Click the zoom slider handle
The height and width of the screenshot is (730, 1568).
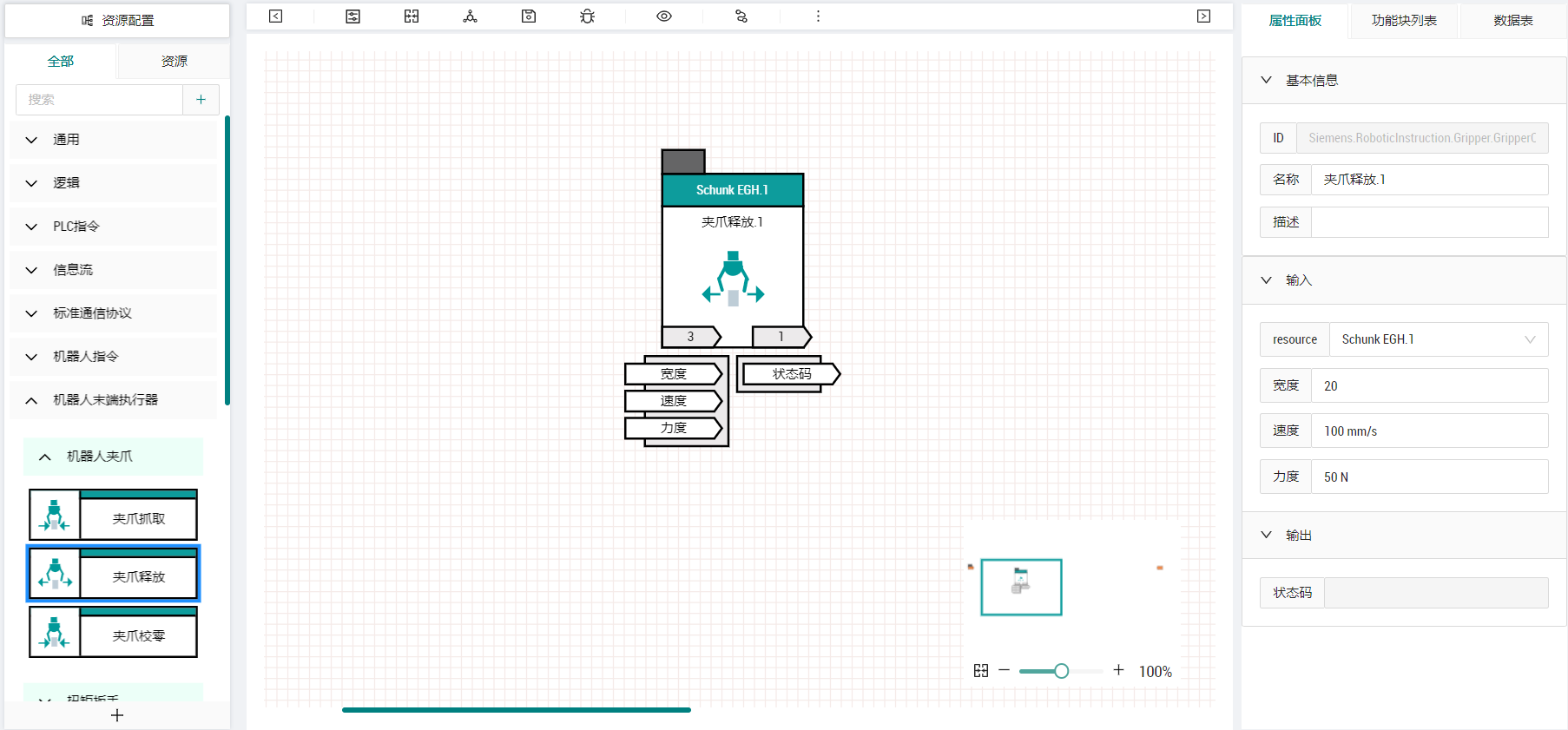pos(1061,671)
